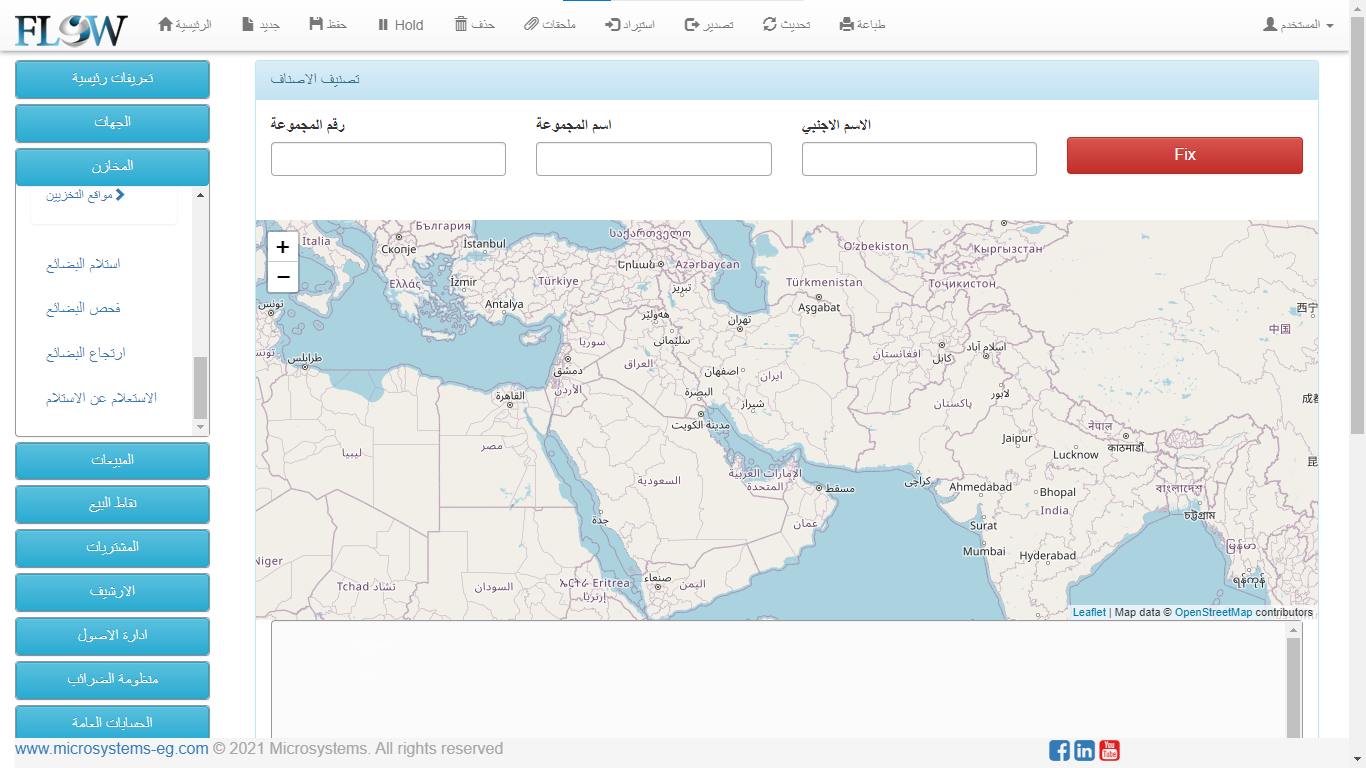The image size is (1366, 768).
Task: Click the refresh arrows icon
Action: click(770, 24)
